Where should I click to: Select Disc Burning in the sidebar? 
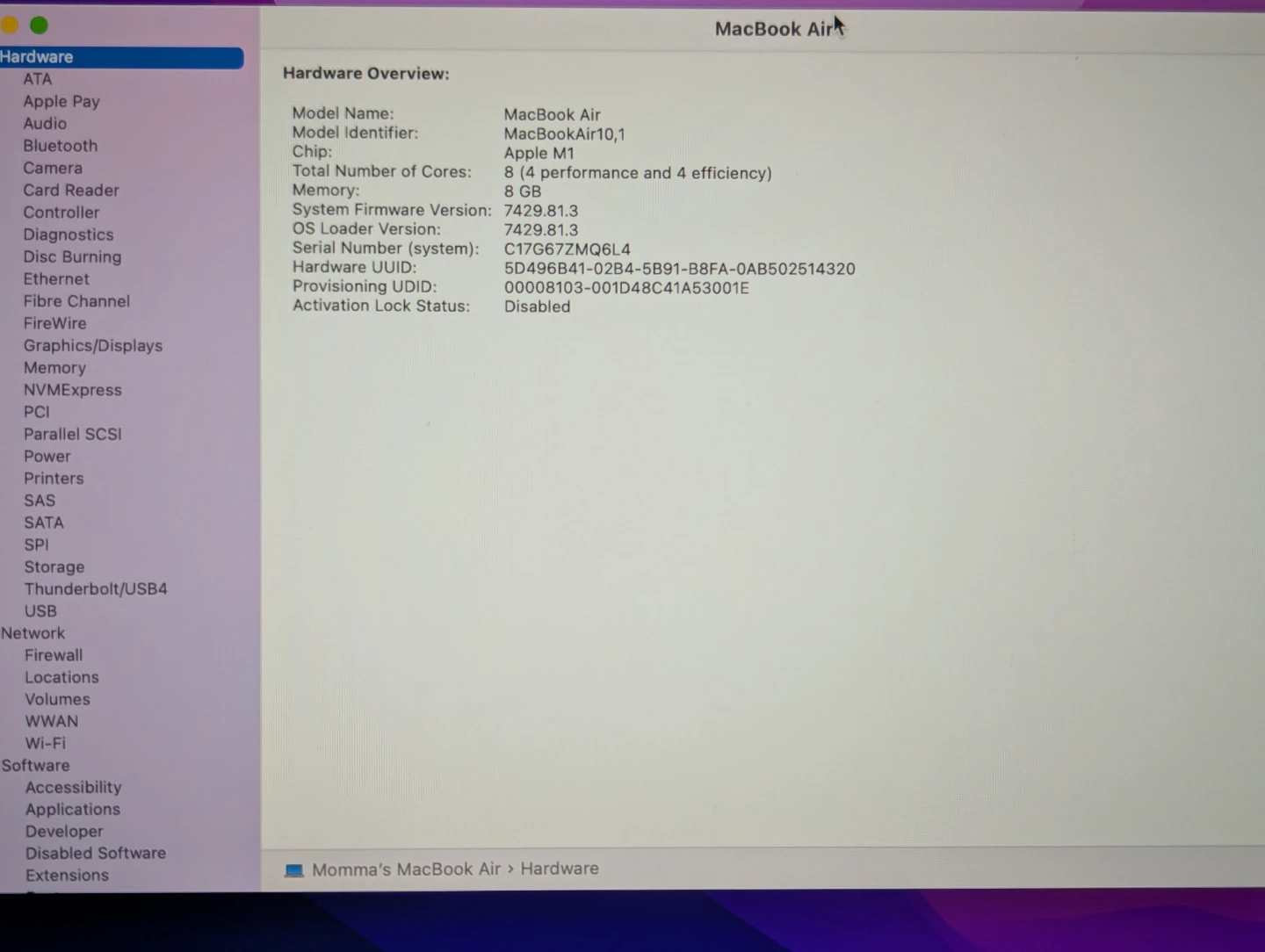coord(72,256)
